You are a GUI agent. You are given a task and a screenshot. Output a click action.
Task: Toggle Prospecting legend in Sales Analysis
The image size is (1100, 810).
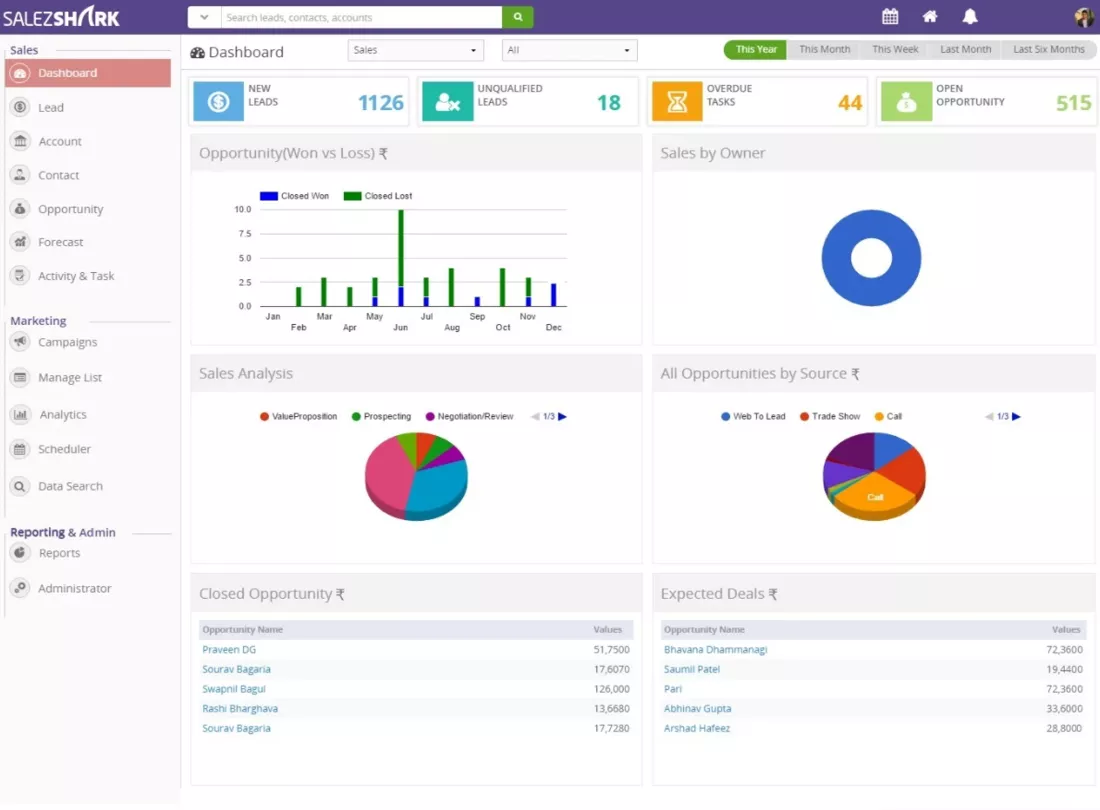coord(381,417)
